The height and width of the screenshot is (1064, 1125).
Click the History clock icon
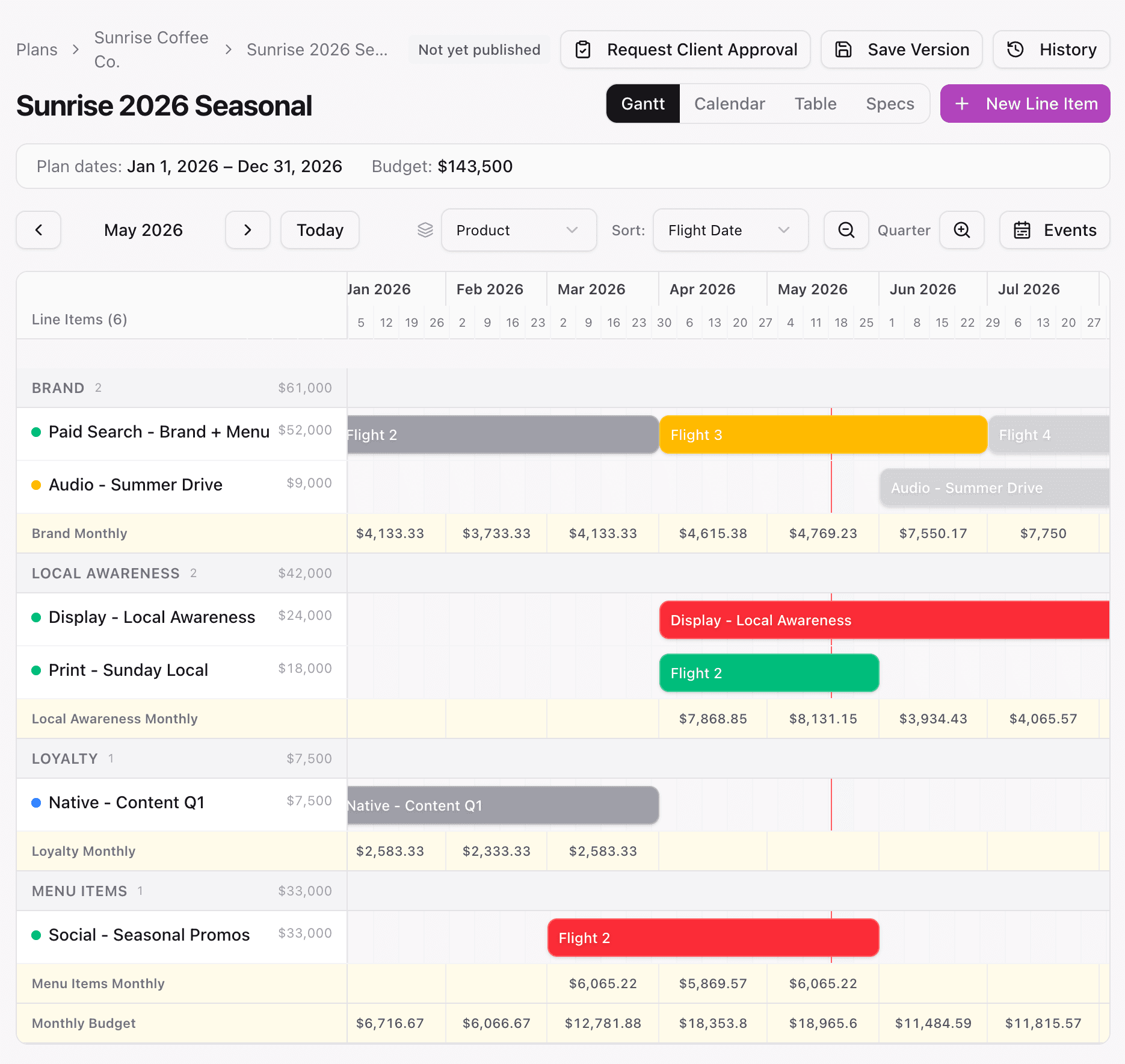[1016, 49]
